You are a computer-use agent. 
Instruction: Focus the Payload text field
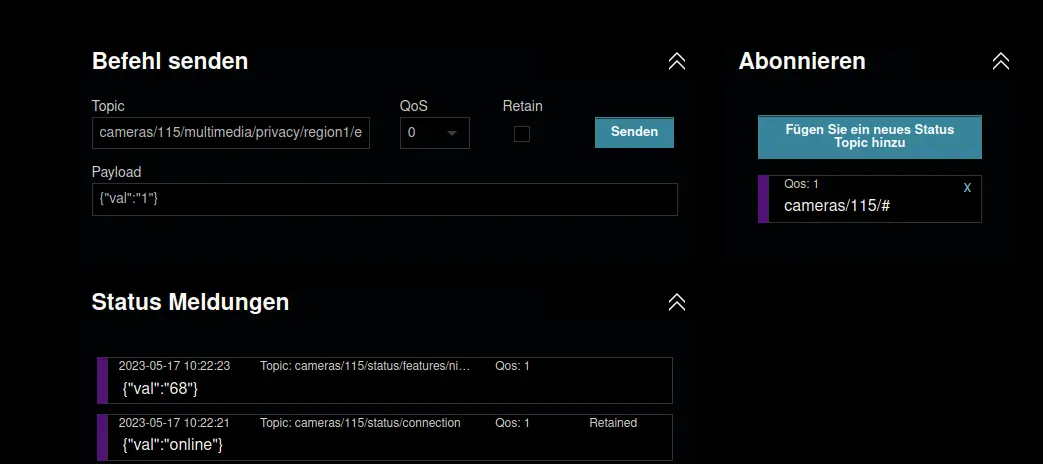pyautogui.click(x=384, y=199)
